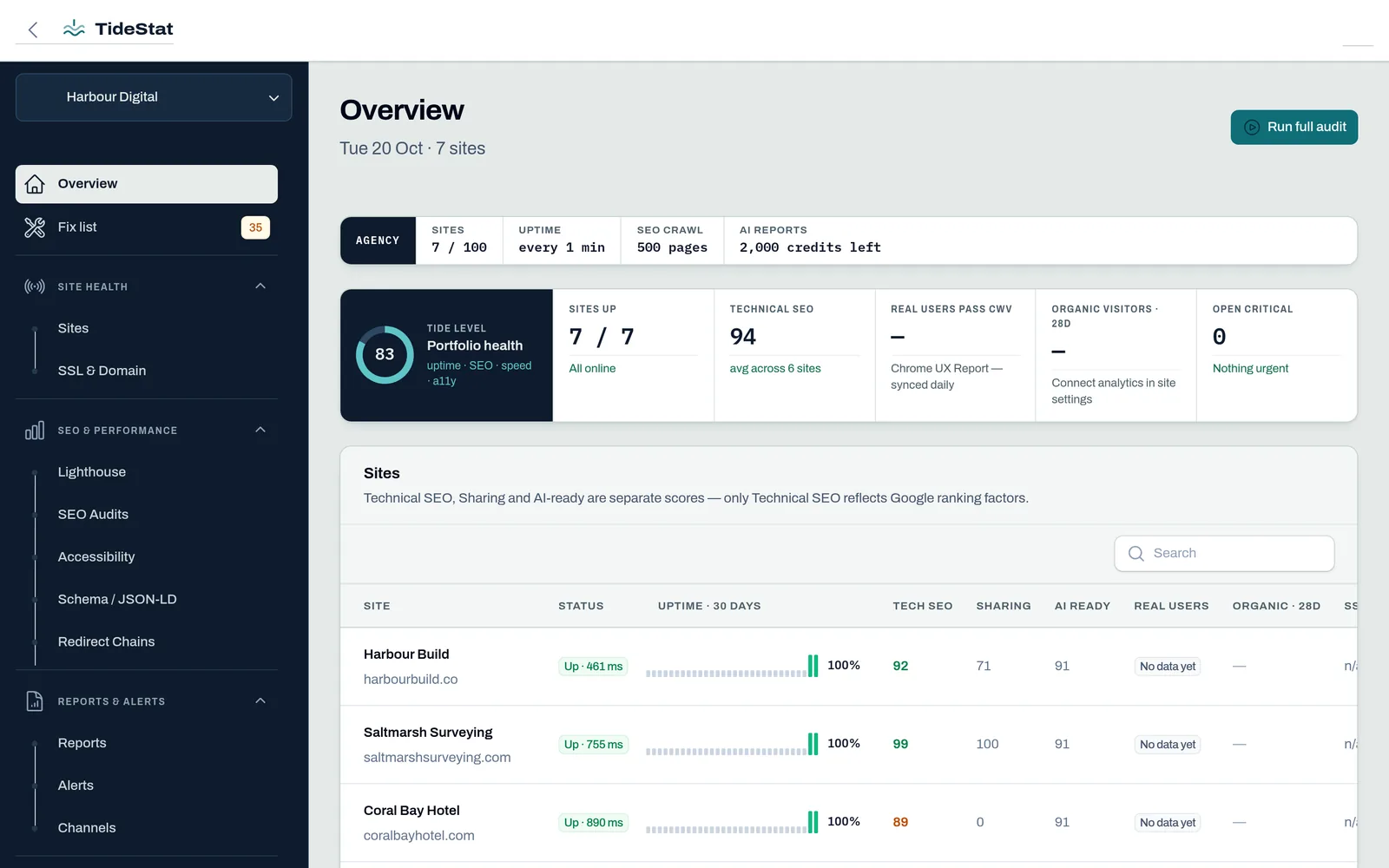
Task: Open the Overview menu item
Action: [x=147, y=184]
